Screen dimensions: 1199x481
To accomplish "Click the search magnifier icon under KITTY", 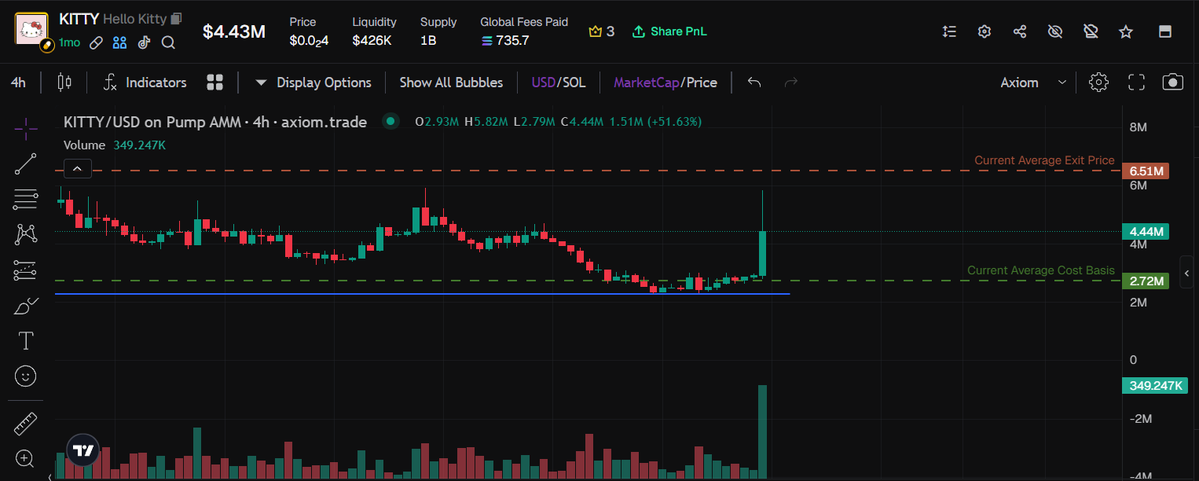I will point(168,43).
